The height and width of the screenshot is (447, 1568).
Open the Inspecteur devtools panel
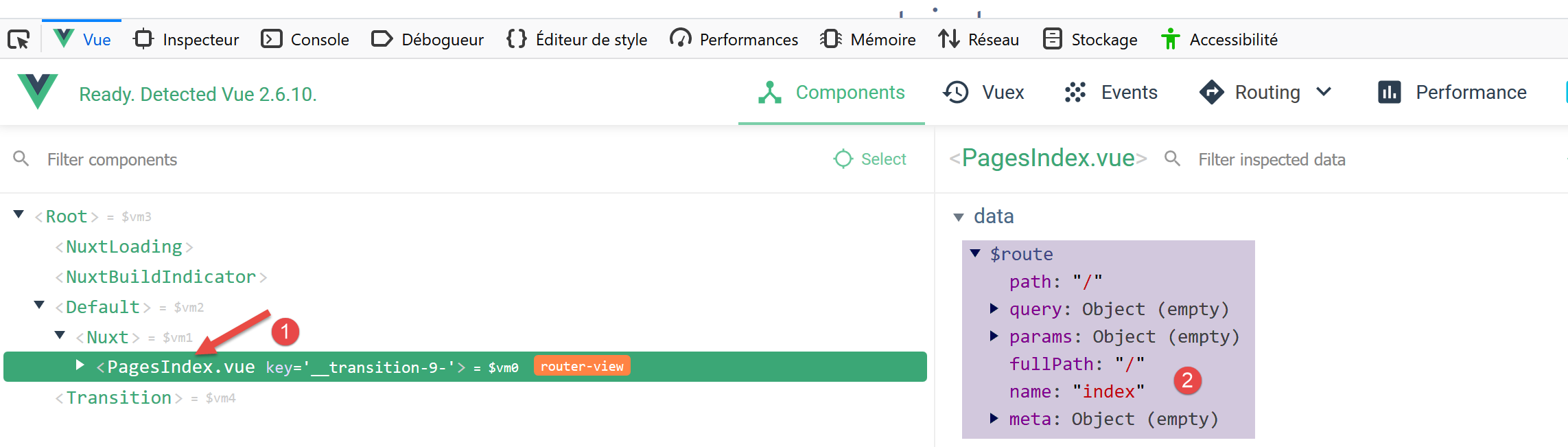tap(187, 39)
